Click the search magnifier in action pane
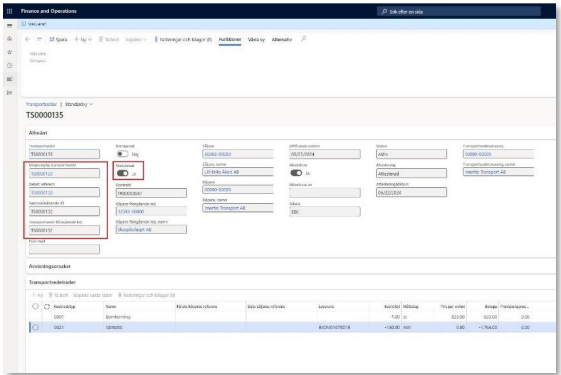 [x=303, y=39]
